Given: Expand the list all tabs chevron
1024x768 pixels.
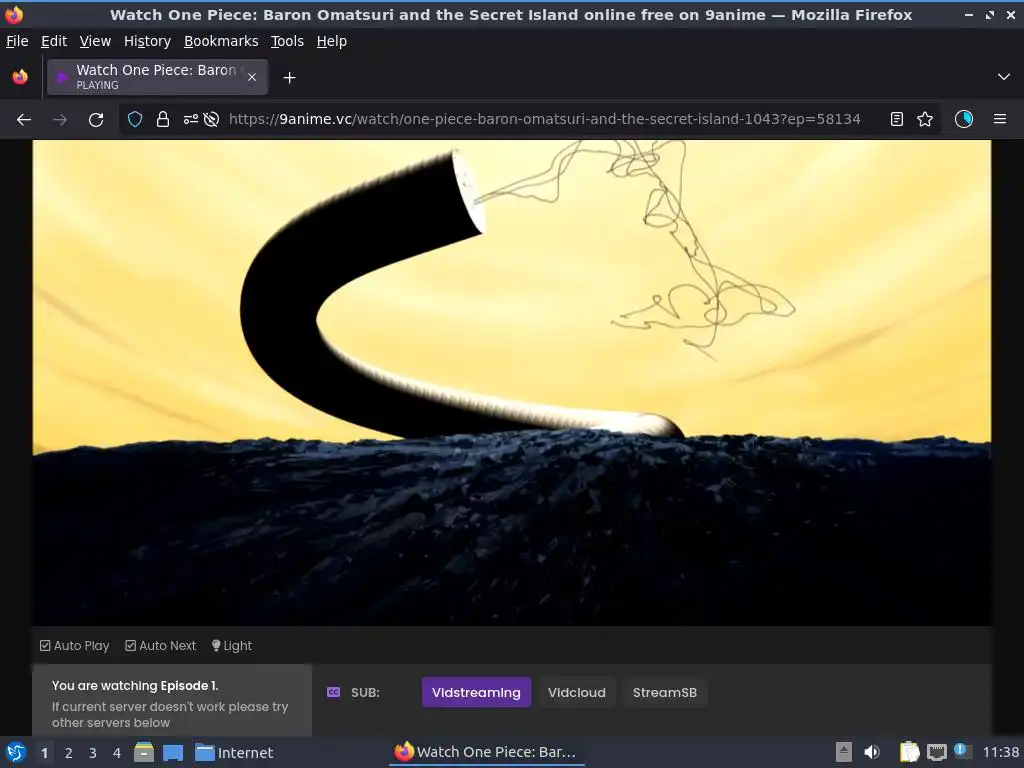Looking at the screenshot, I should click(x=1004, y=77).
